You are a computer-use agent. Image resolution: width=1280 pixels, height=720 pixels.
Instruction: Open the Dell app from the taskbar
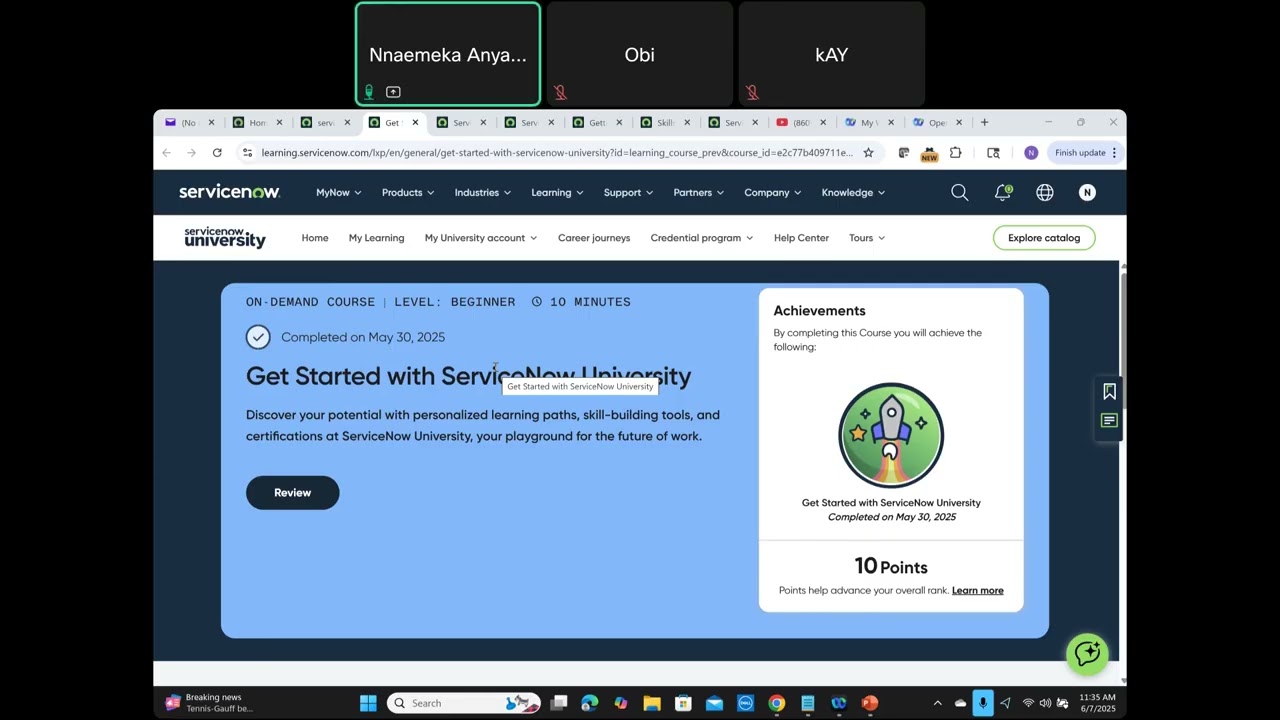745,703
